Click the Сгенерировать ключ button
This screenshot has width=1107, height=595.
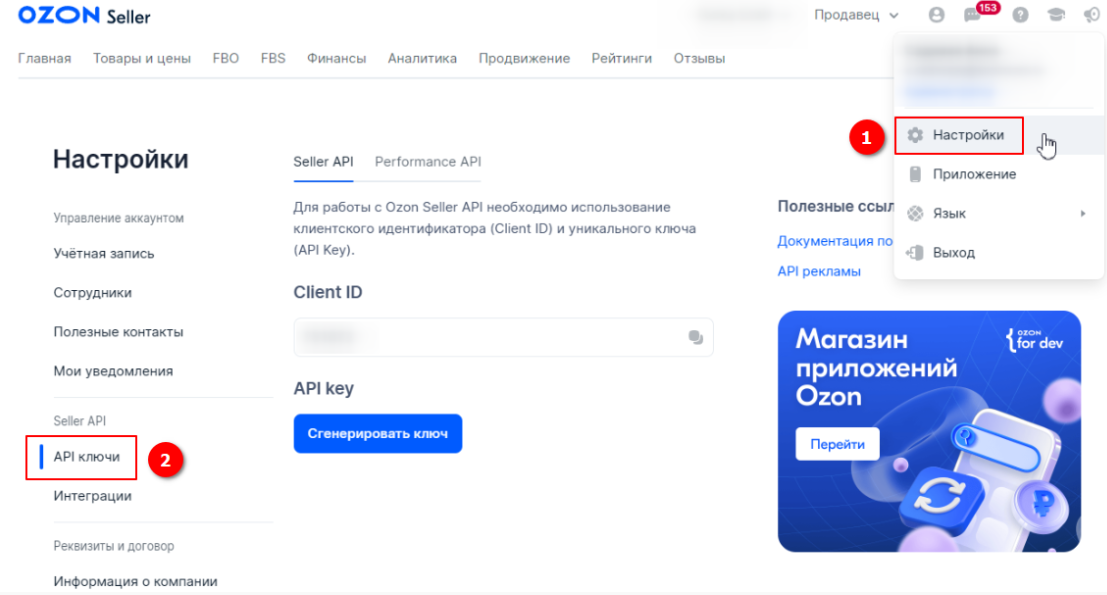pyautogui.click(x=378, y=433)
